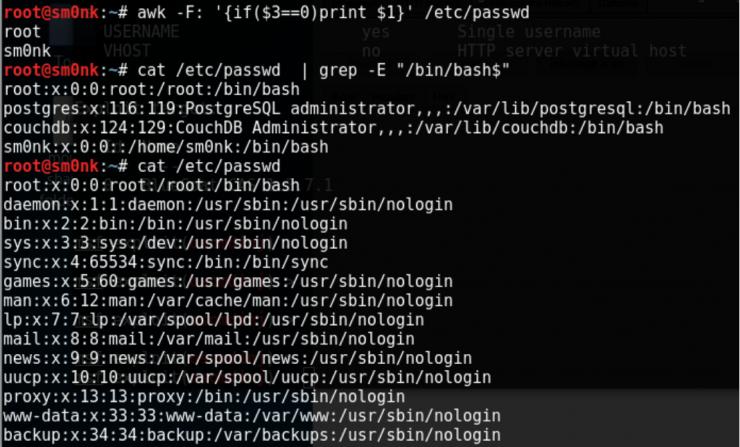The height and width of the screenshot is (447, 740).
Task: Select the root:x:0:0 line in grep output
Action: tap(151, 88)
